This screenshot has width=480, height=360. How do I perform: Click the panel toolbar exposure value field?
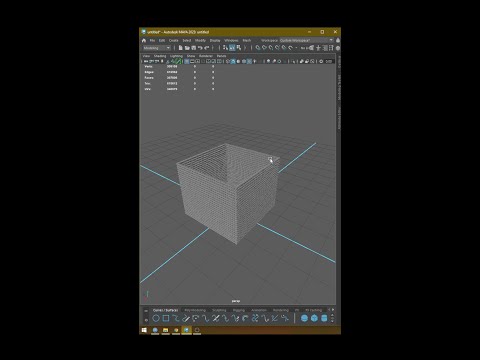[329, 62]
